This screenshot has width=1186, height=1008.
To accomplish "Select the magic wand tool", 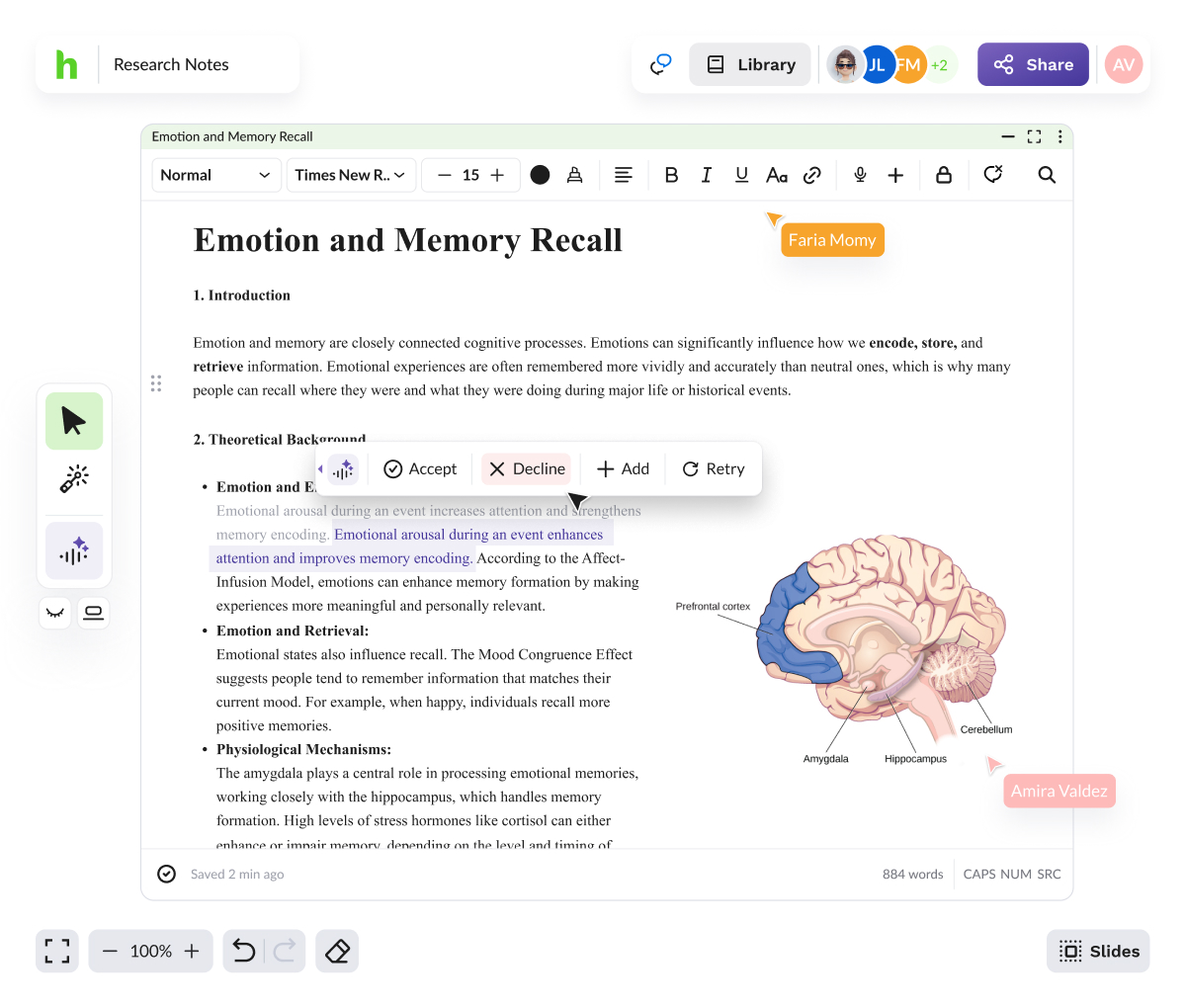I will (74, 479).
